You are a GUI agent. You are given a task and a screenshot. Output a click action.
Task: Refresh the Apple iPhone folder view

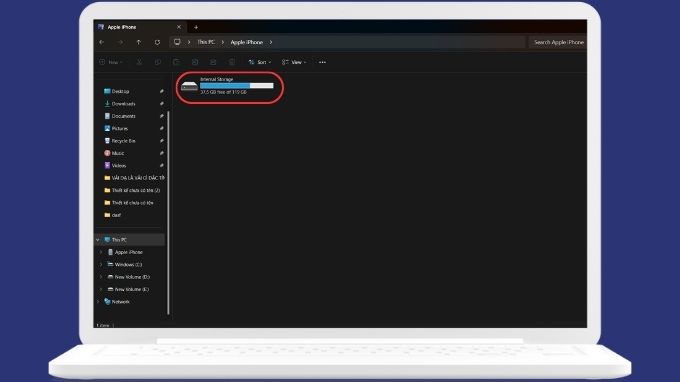(x=157, y=42)
